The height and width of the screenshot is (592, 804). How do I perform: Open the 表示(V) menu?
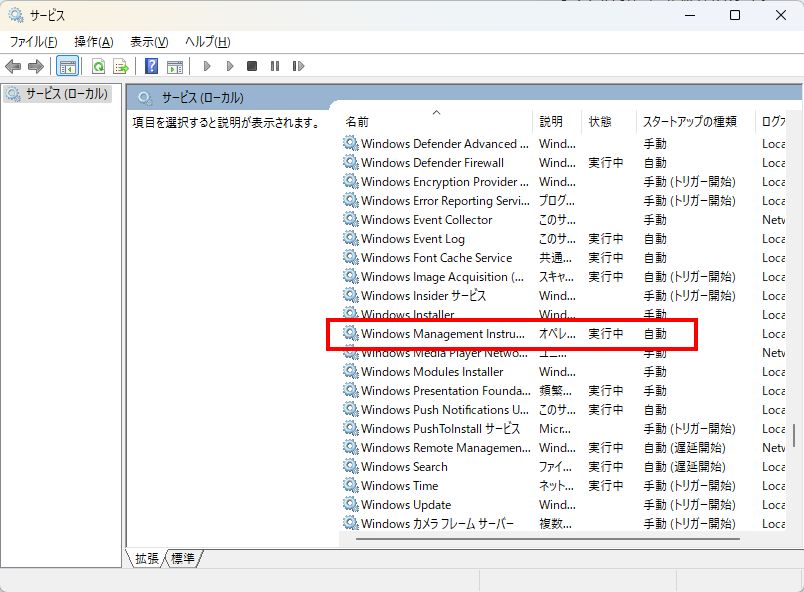(x=149, y=42)
